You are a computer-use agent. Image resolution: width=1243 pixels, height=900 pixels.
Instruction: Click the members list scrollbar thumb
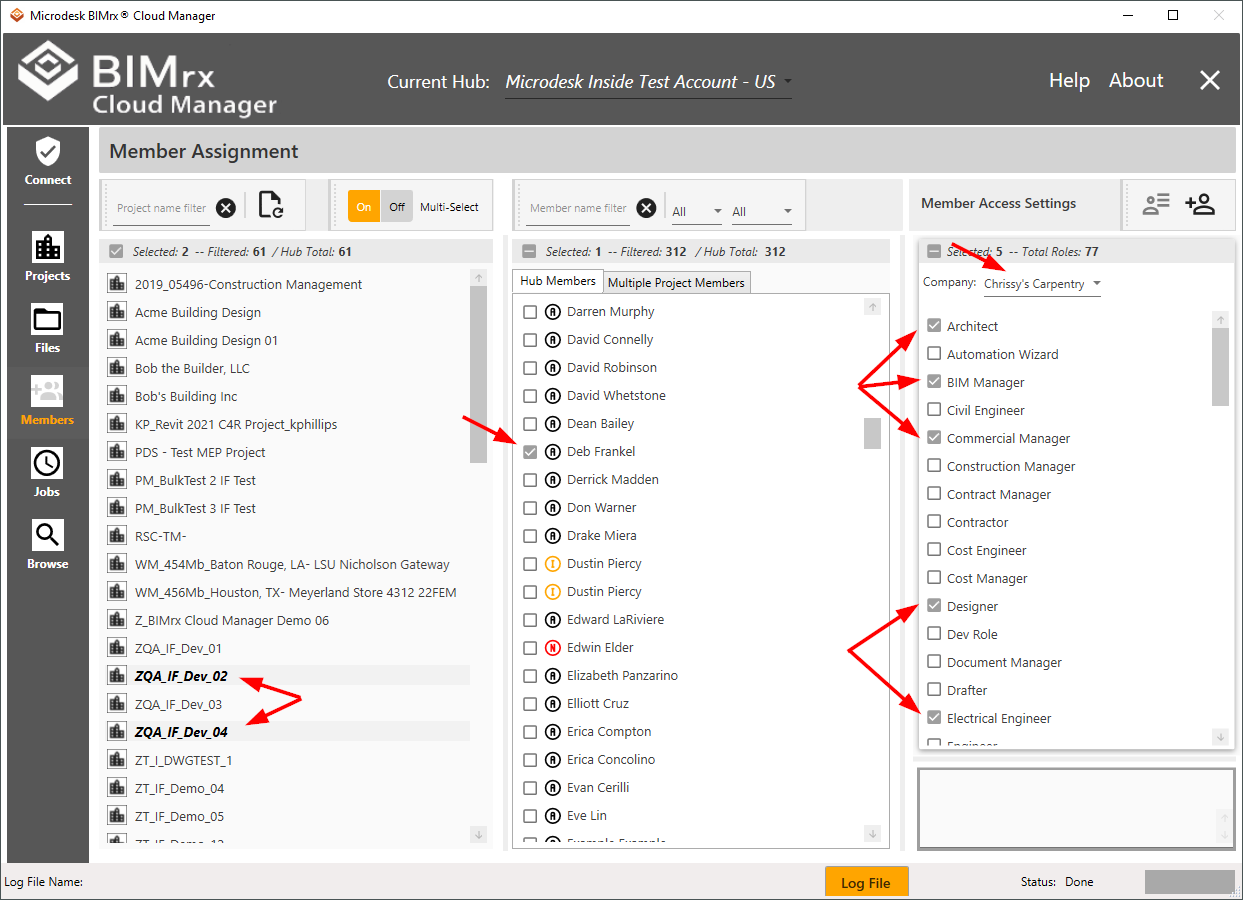(872, 433)
